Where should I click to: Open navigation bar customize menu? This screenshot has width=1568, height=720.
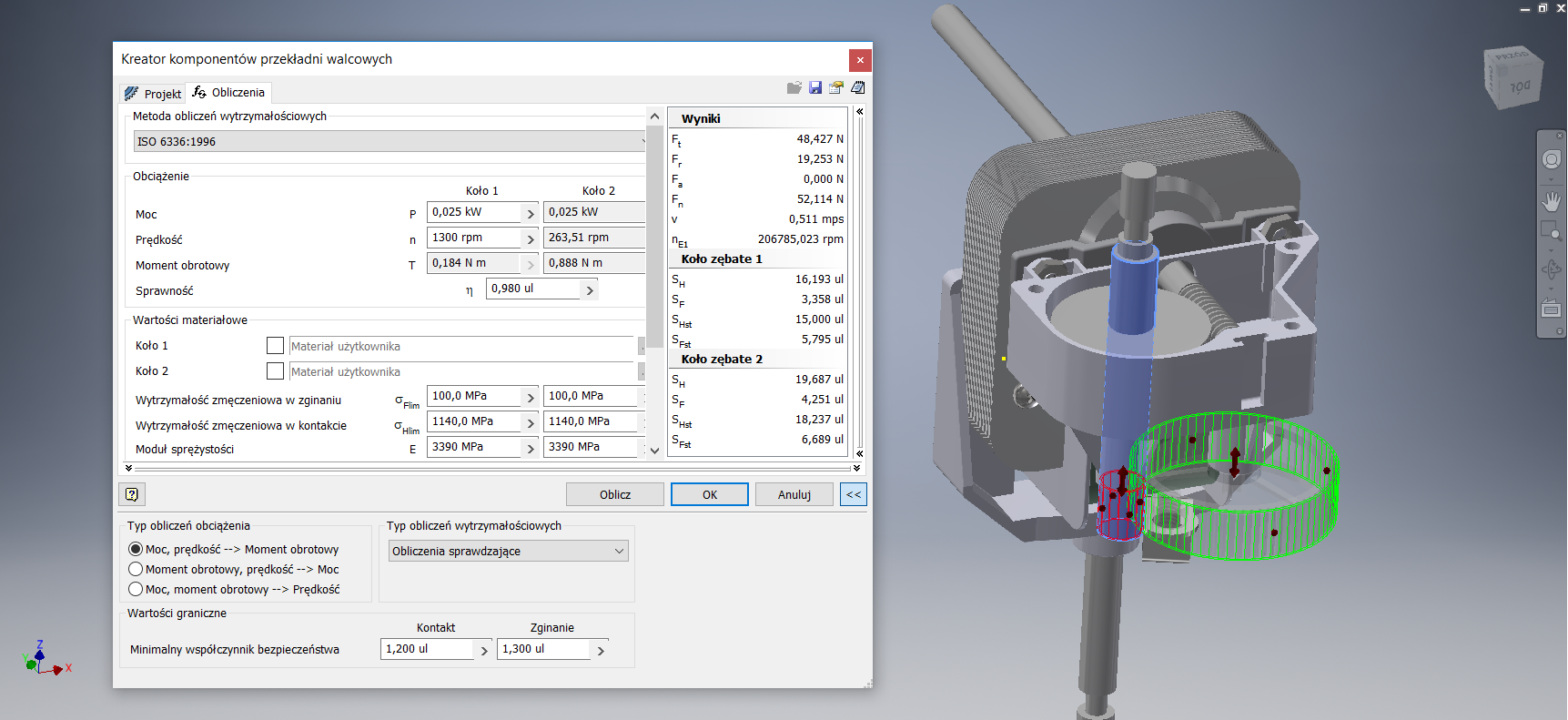click(x=1560, y=332)
